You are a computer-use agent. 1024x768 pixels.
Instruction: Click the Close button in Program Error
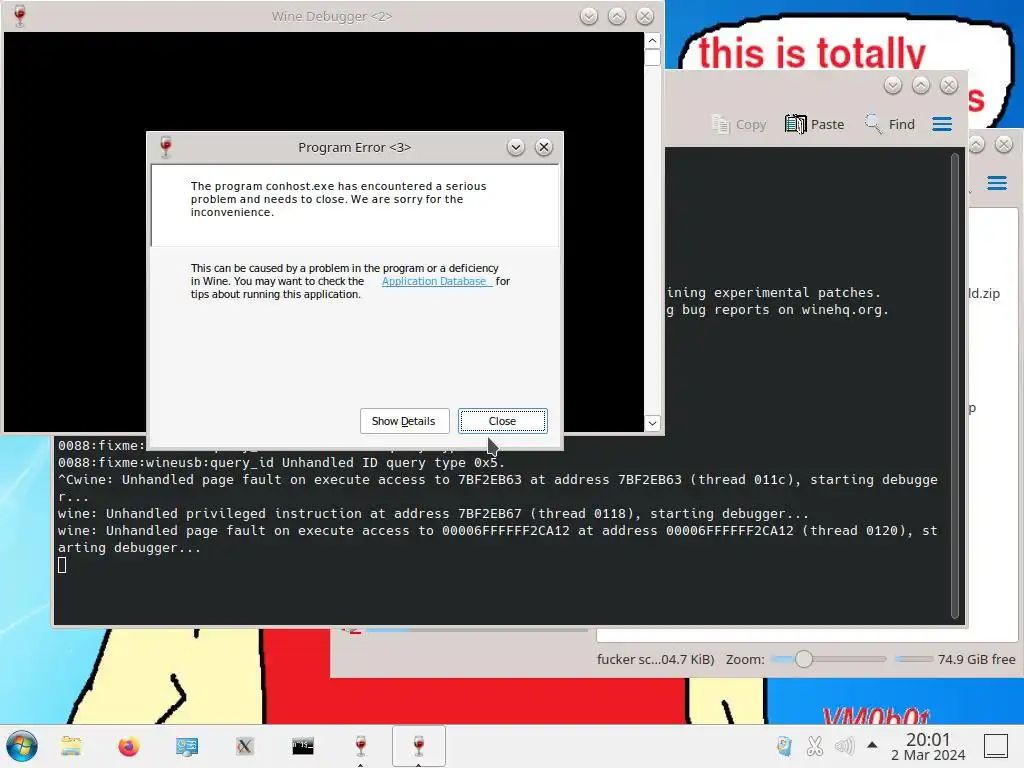[x=502, y=421]
